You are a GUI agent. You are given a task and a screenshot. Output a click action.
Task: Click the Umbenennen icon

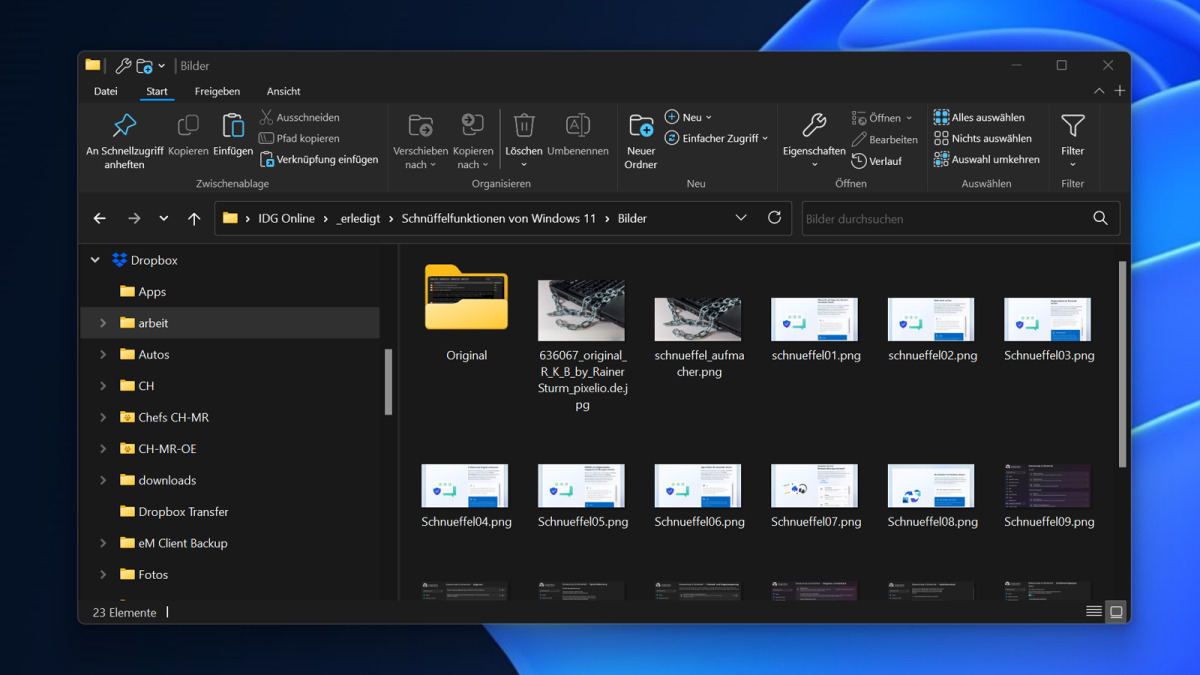578,126
